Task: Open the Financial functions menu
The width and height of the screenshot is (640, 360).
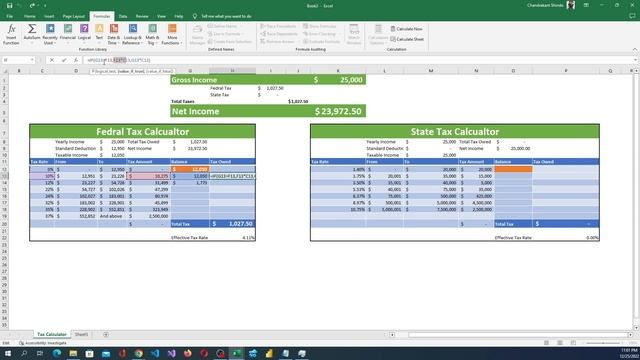Action: point(68,34)
